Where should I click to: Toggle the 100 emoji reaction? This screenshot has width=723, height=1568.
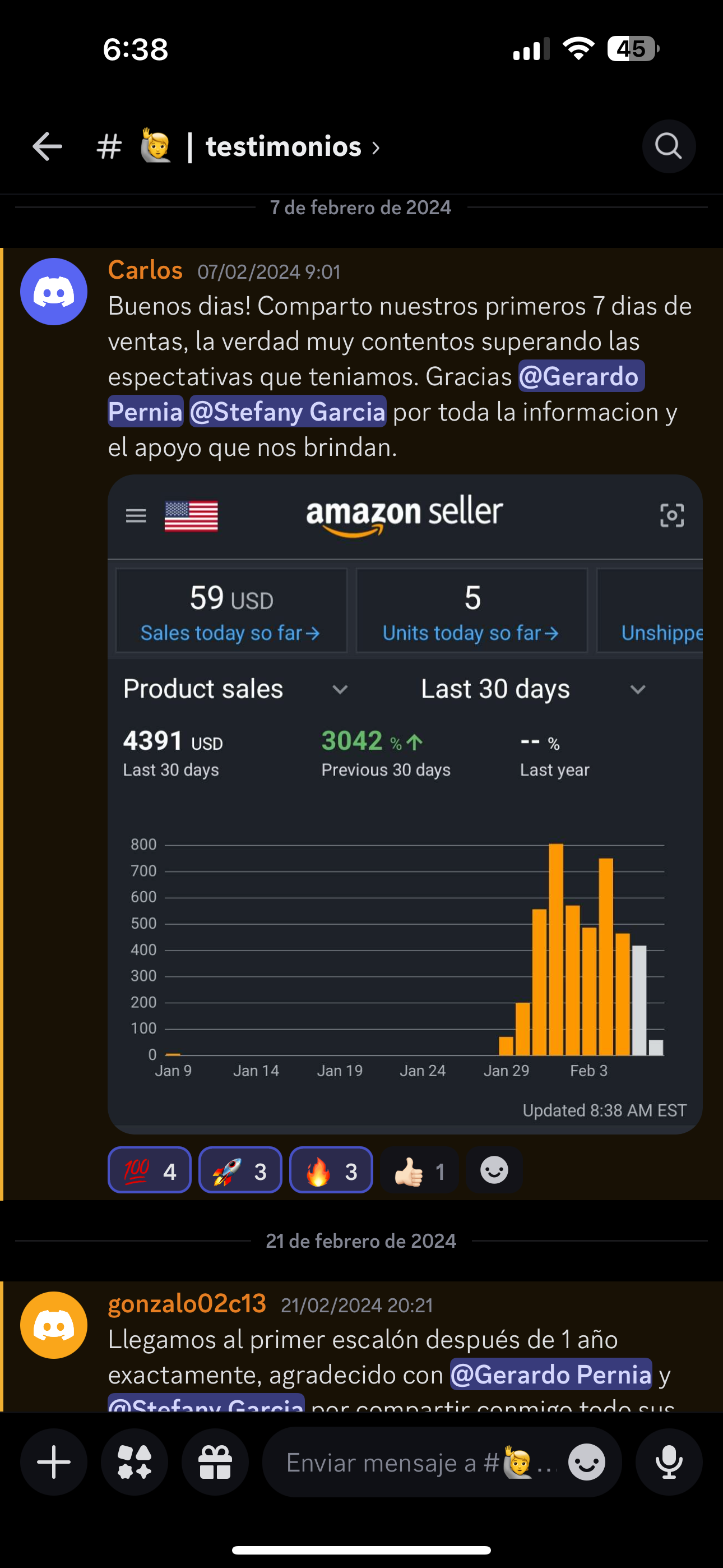150,1170
